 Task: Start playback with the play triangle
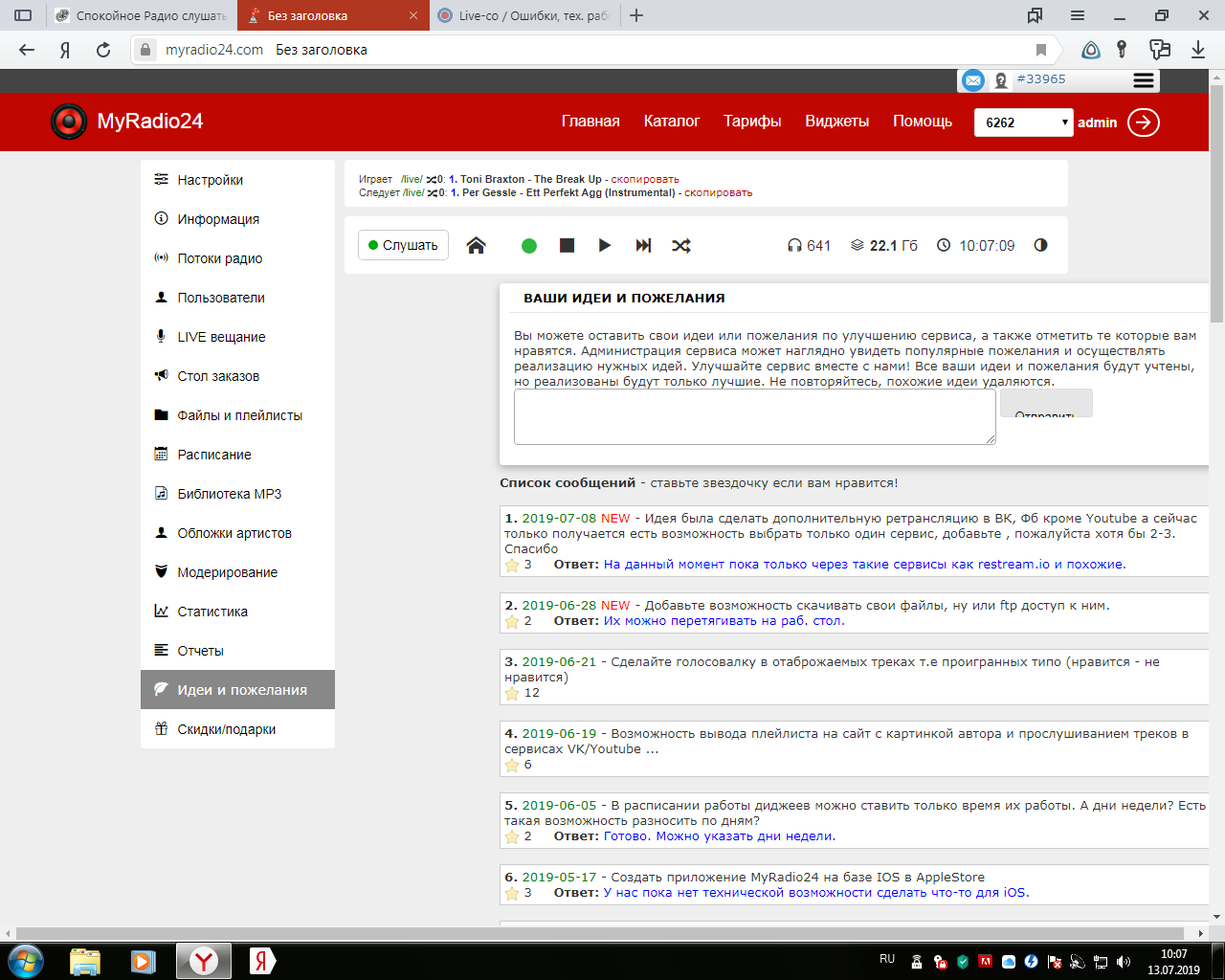point(604,245)
